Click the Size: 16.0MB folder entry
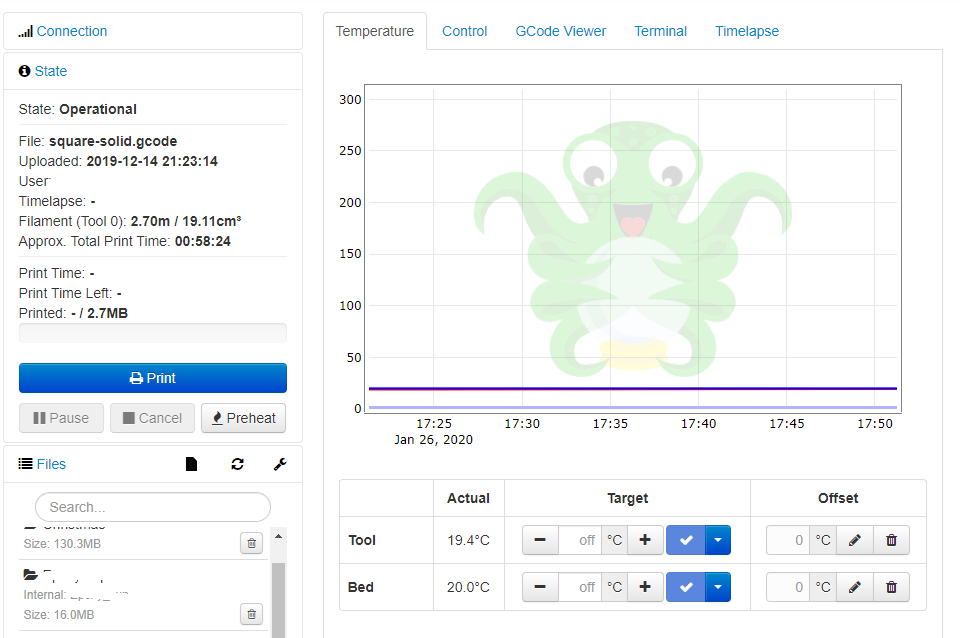This screenshot has height=638, width=960. 59,615
